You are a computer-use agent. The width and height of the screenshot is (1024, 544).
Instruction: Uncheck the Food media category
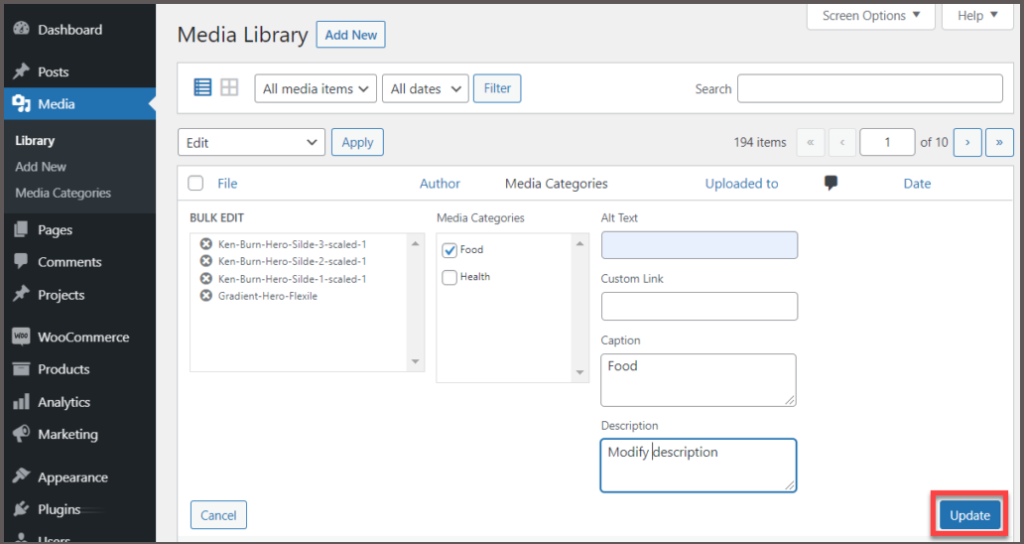click(x=450, y=250)
